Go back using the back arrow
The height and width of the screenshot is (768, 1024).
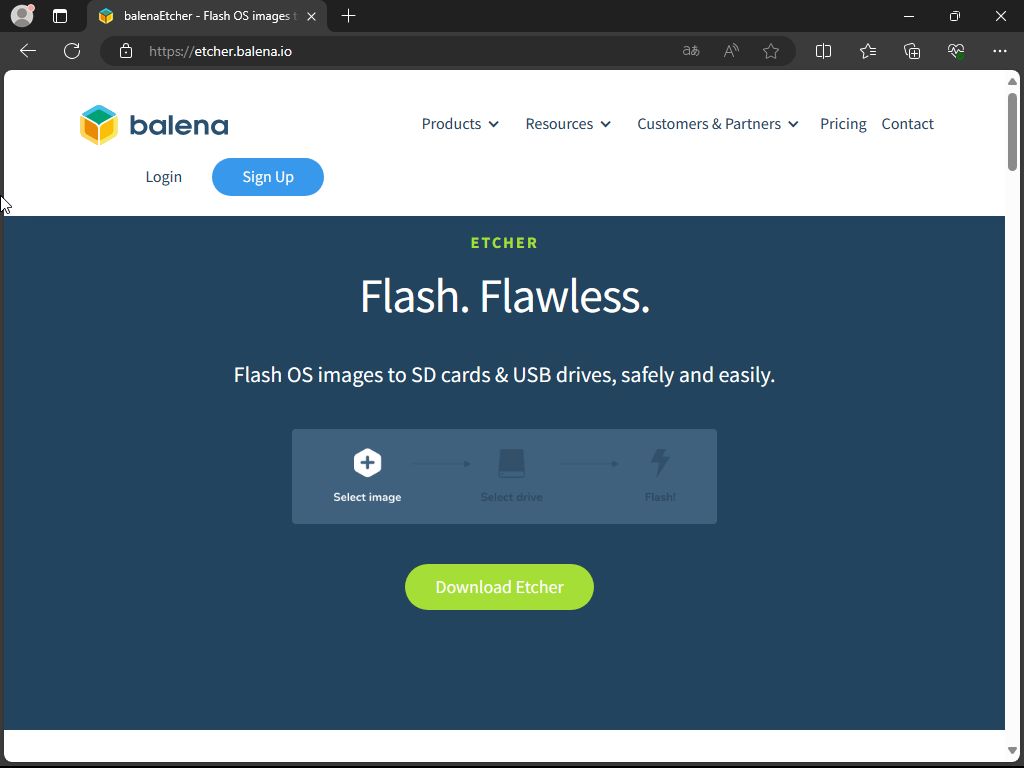(28, 51)
